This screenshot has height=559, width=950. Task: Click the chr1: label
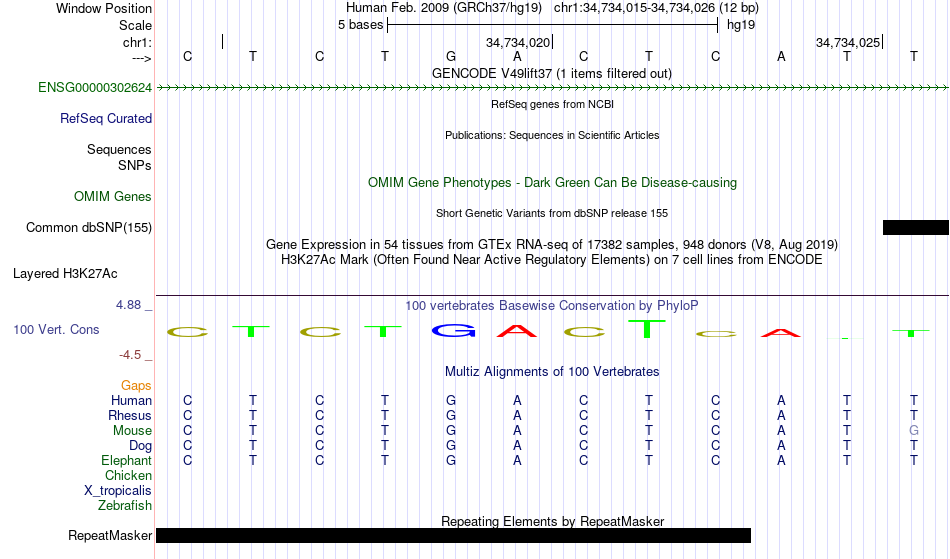tap(137, 42)
